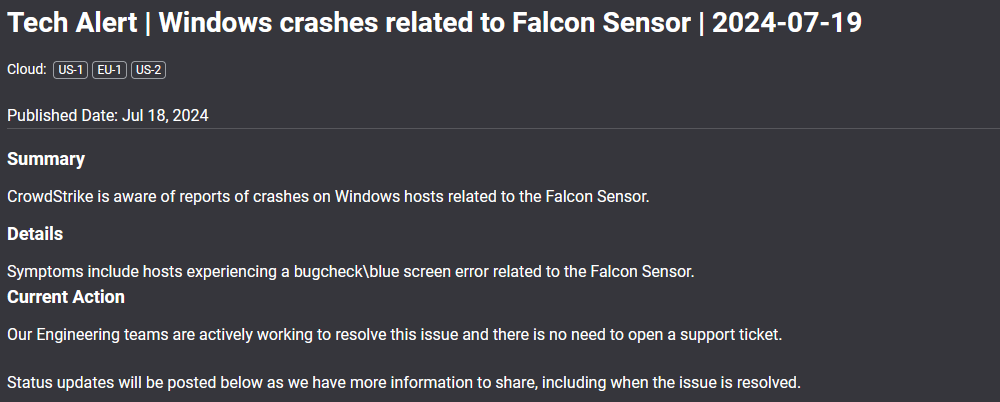Click the Published Date line
Image resolution: width=1000 pixels, height=402 pixels.
108,115
